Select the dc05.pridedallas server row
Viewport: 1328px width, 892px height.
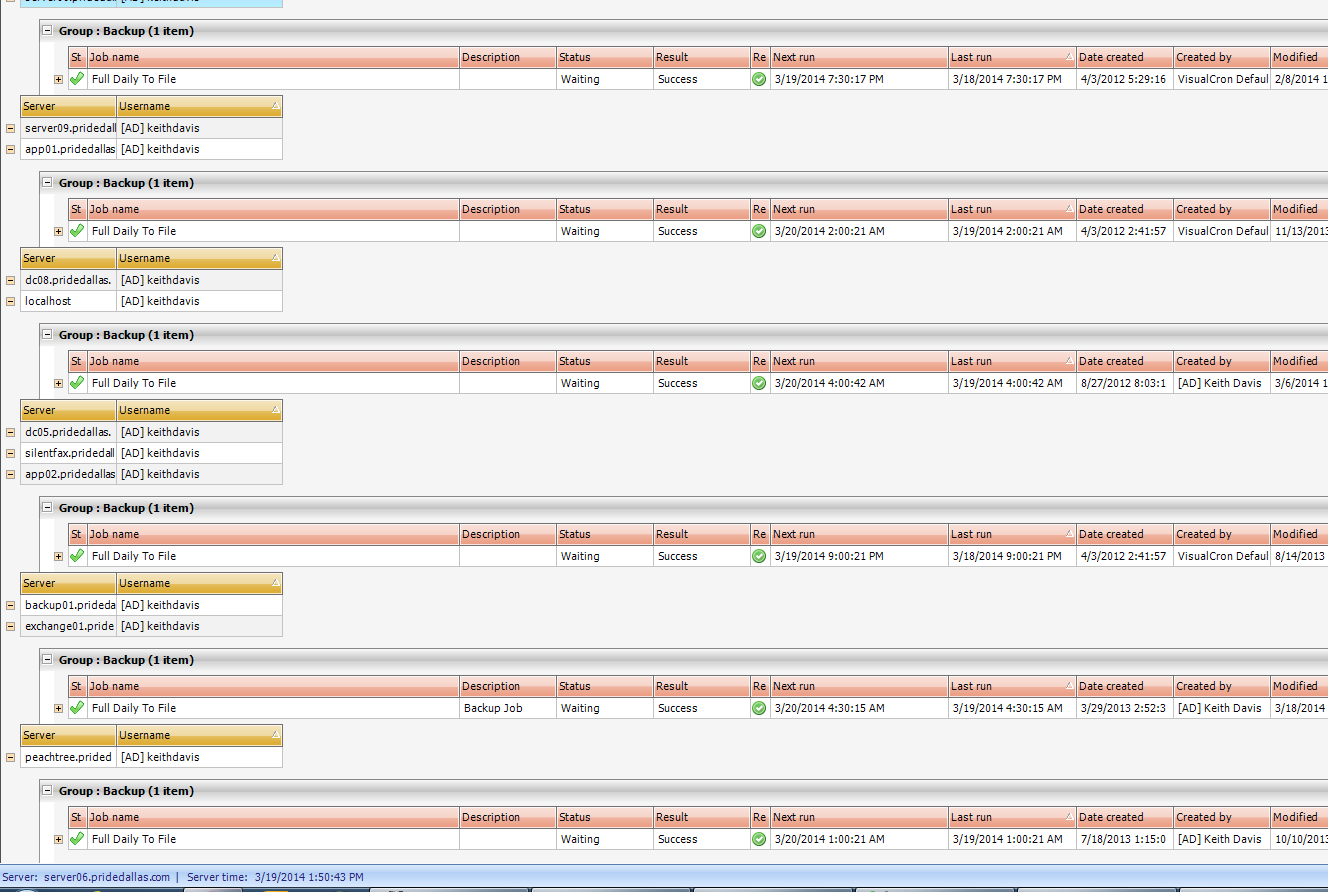[68, 432]
